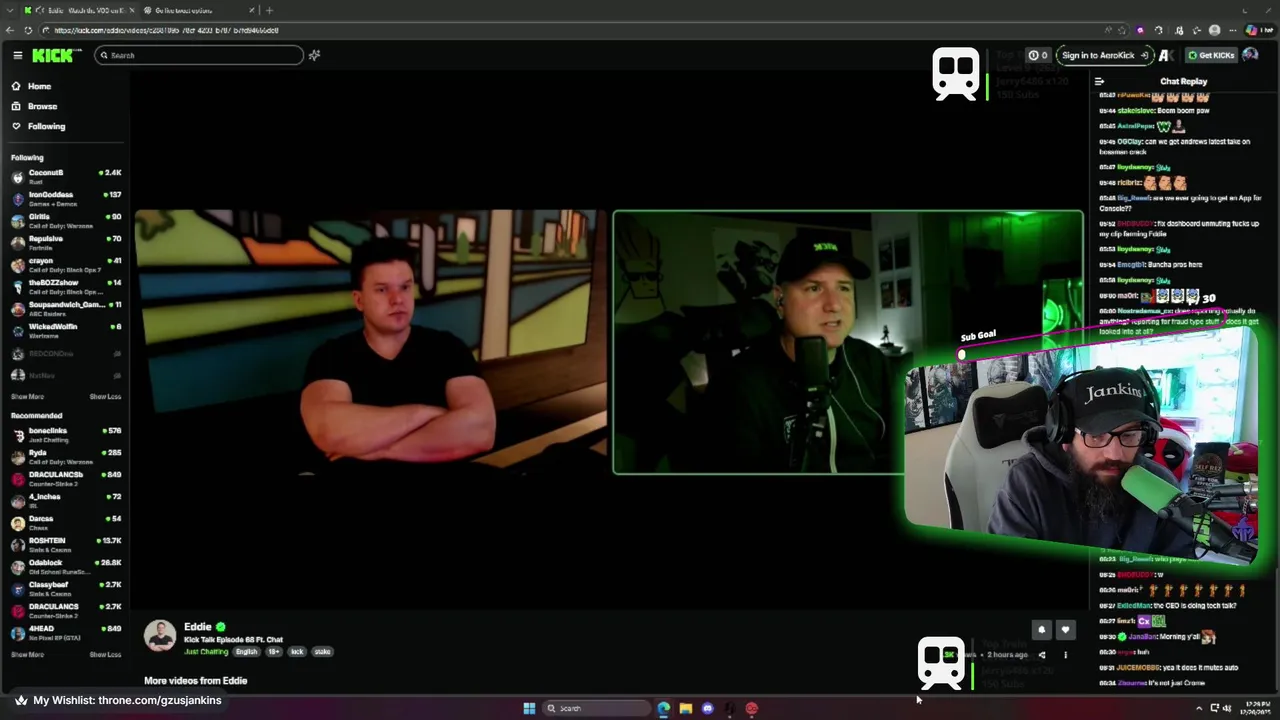Open Following in sidebar
The height and width of the screenshot is (720, 1280).
pyautogui.click(x=46, y=126)
